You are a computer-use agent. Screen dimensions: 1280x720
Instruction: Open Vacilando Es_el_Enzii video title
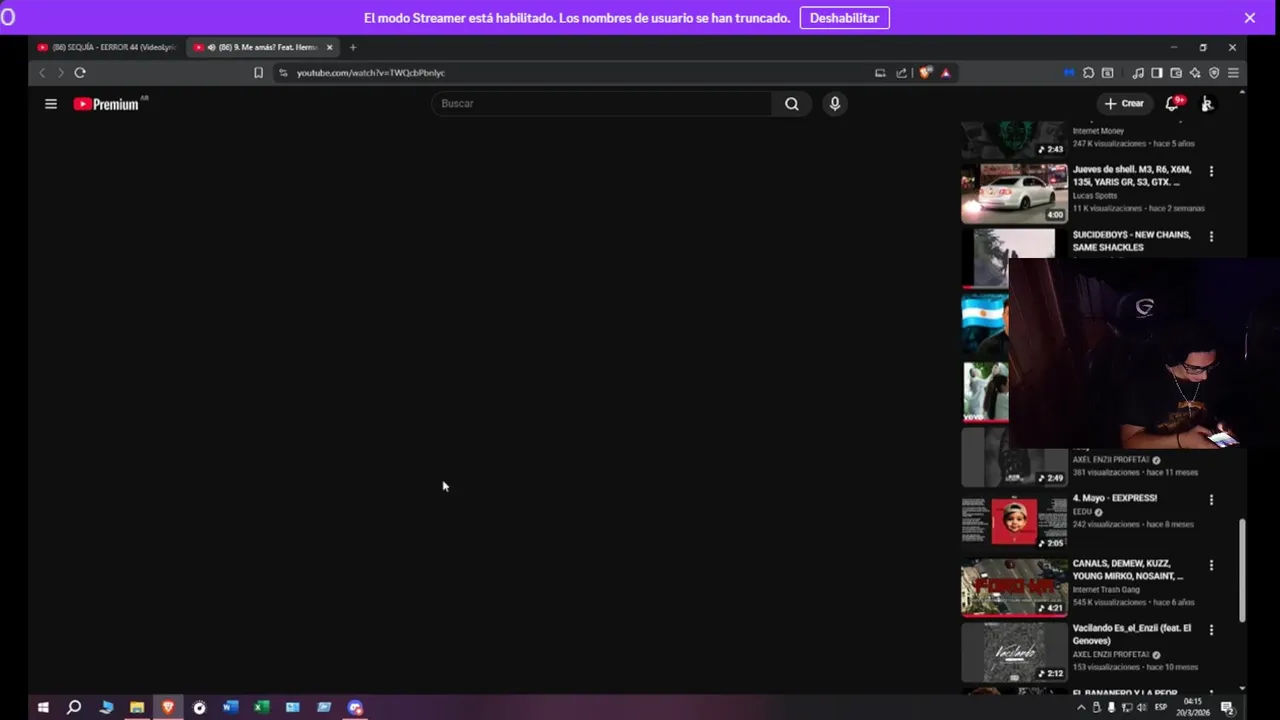click(1132, 634)
